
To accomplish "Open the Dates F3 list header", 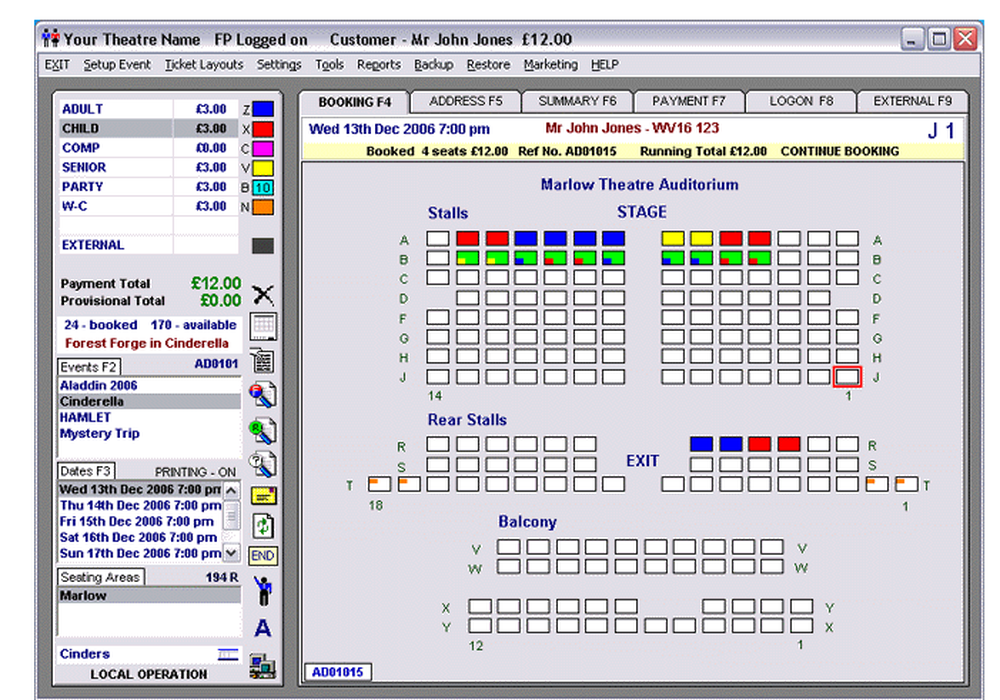I will click(85, 470).
